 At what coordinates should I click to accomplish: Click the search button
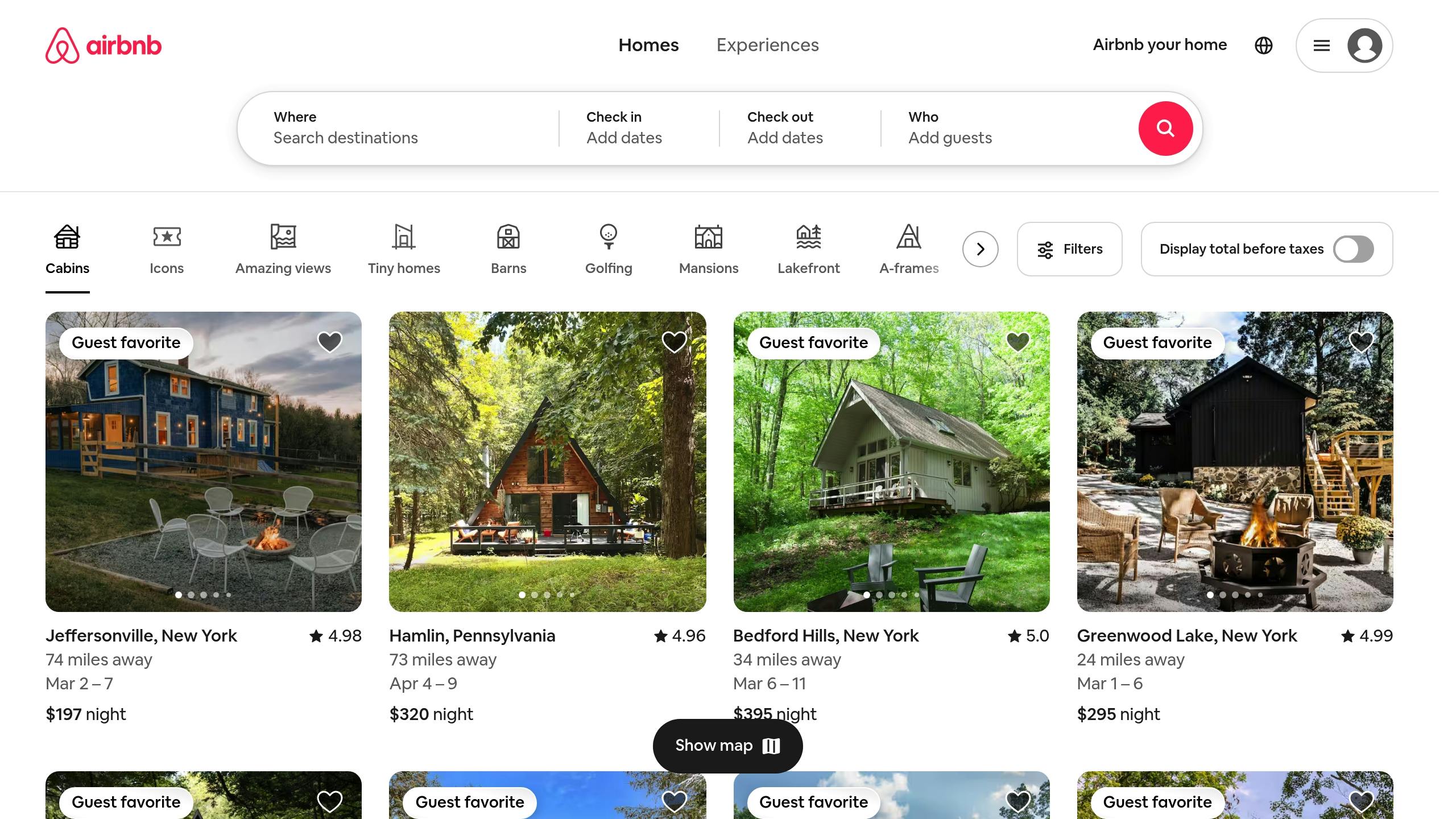pos(1165,128)
